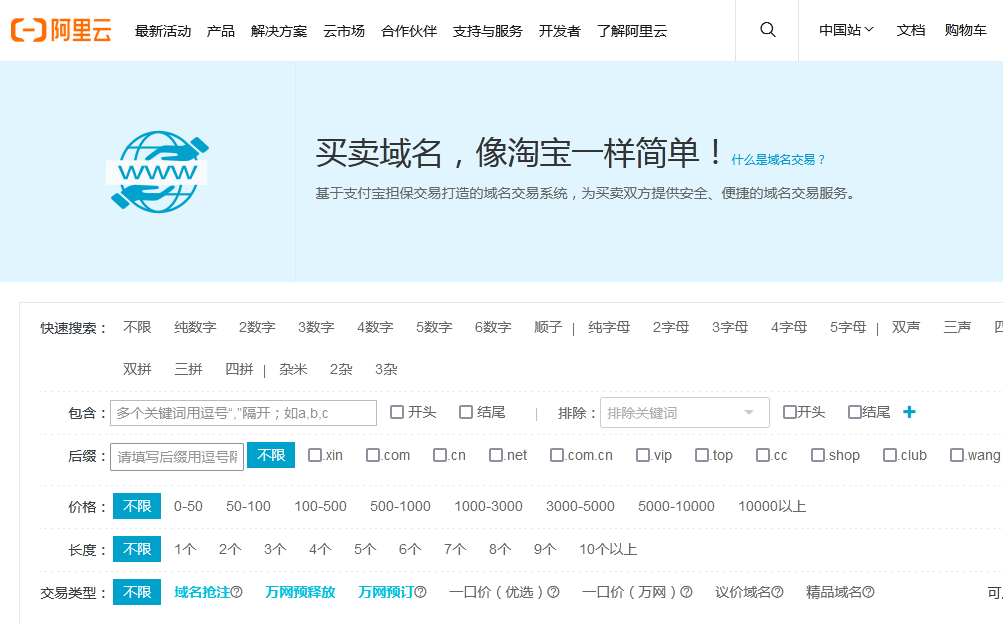Filter by 域名抢注 transaction type
1003x624 pixels.
tap(202, 592)
